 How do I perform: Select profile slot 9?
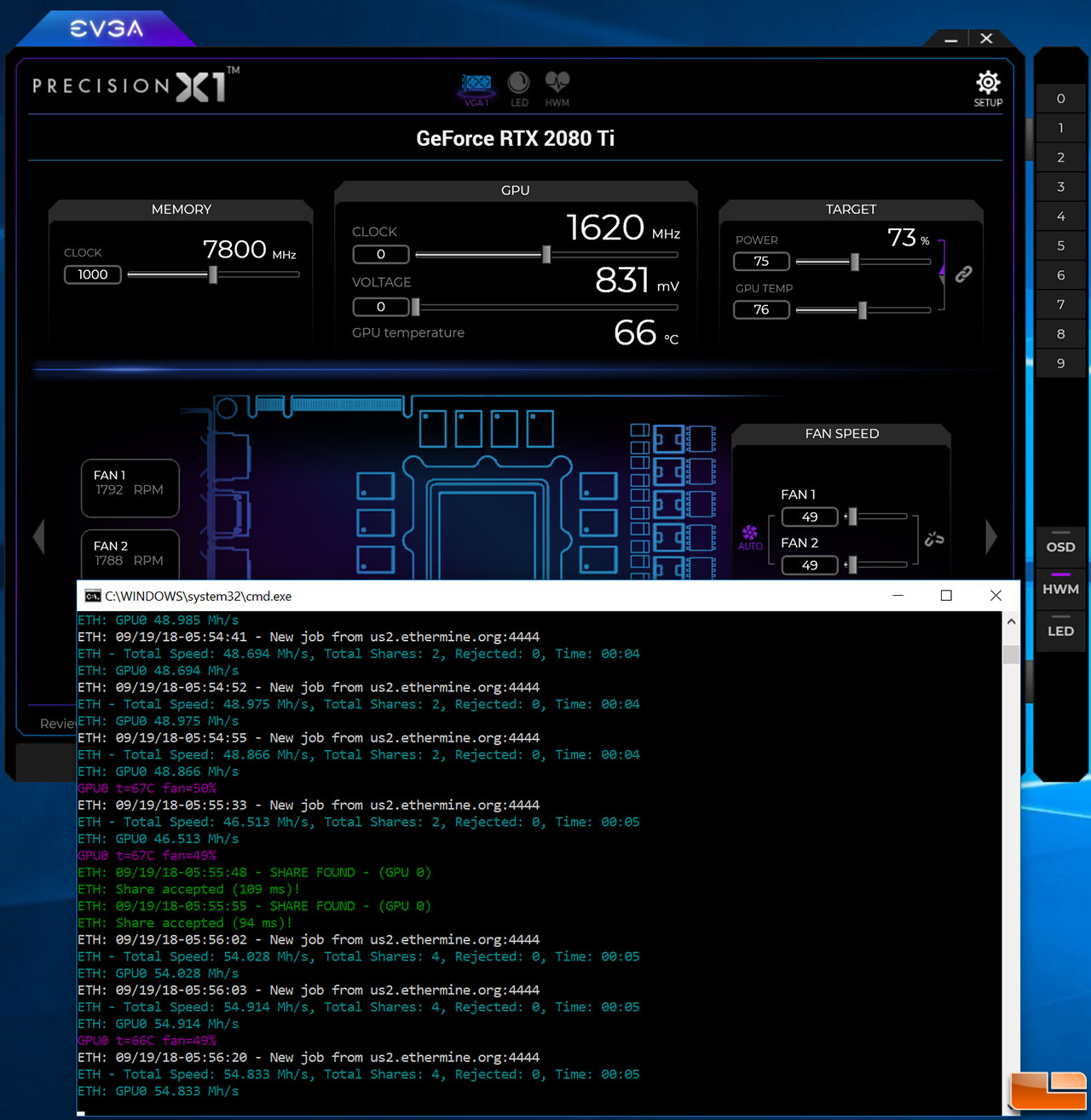pyautogui.click(x=1061, y=363)
